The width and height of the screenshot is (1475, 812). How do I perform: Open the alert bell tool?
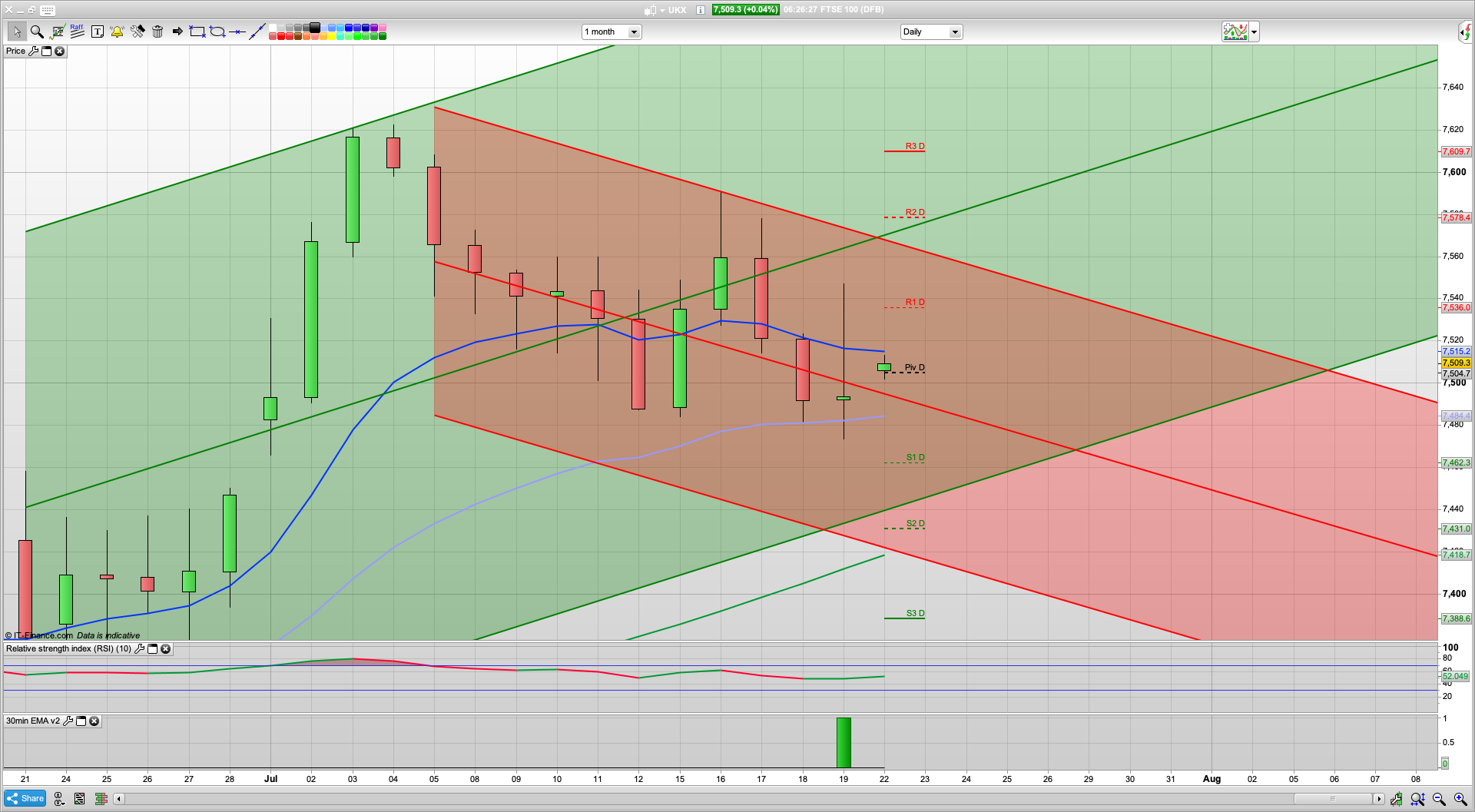pyautogui.click(x=117, y=31)
